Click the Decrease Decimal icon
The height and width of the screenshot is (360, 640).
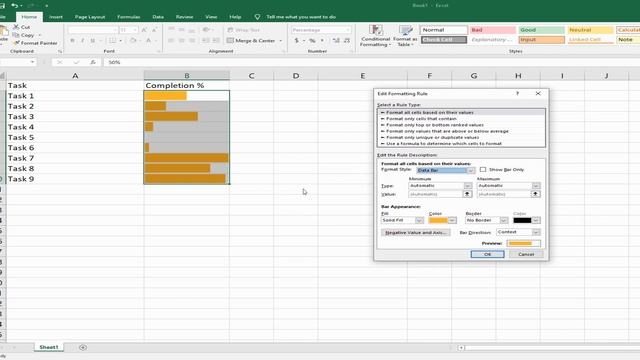point(347,40)
